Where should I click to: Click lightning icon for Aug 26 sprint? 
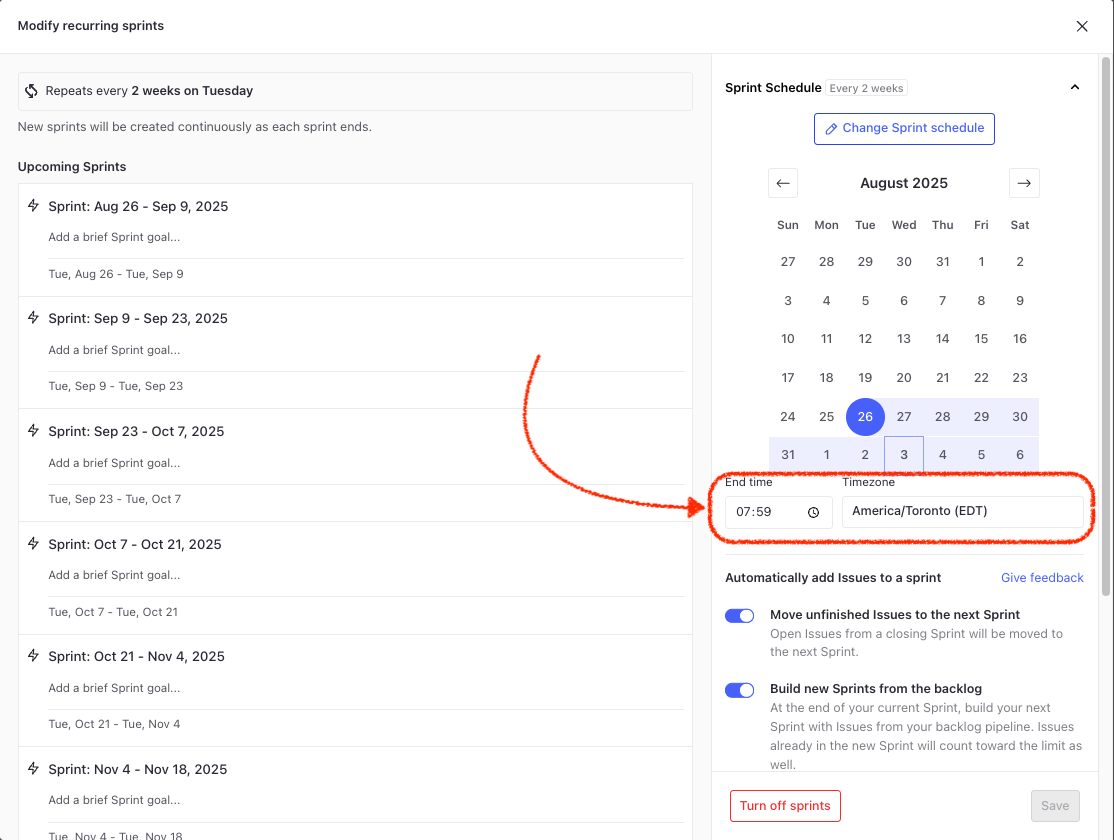(33, 206)
